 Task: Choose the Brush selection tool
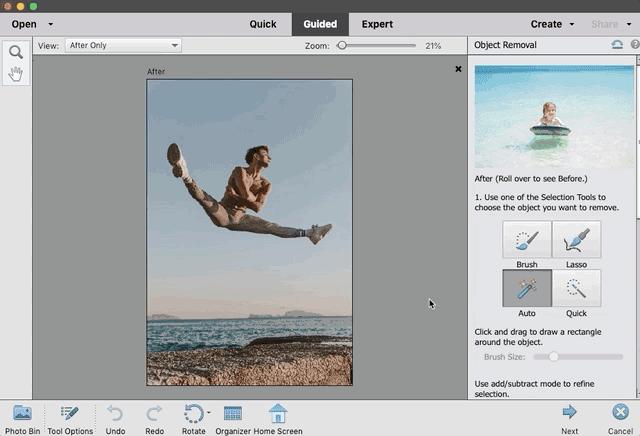527,240
